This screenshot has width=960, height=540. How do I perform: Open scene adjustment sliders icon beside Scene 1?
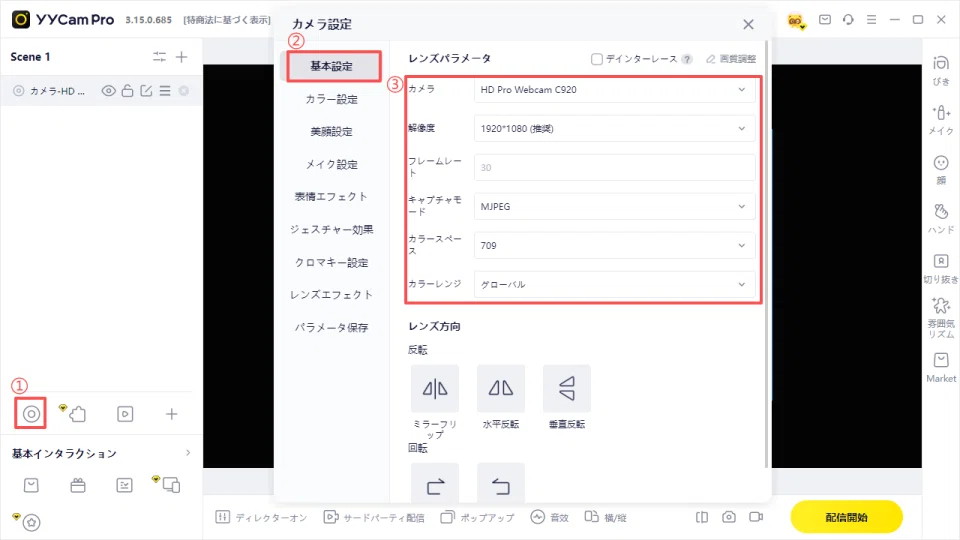[x=159, y=57]
